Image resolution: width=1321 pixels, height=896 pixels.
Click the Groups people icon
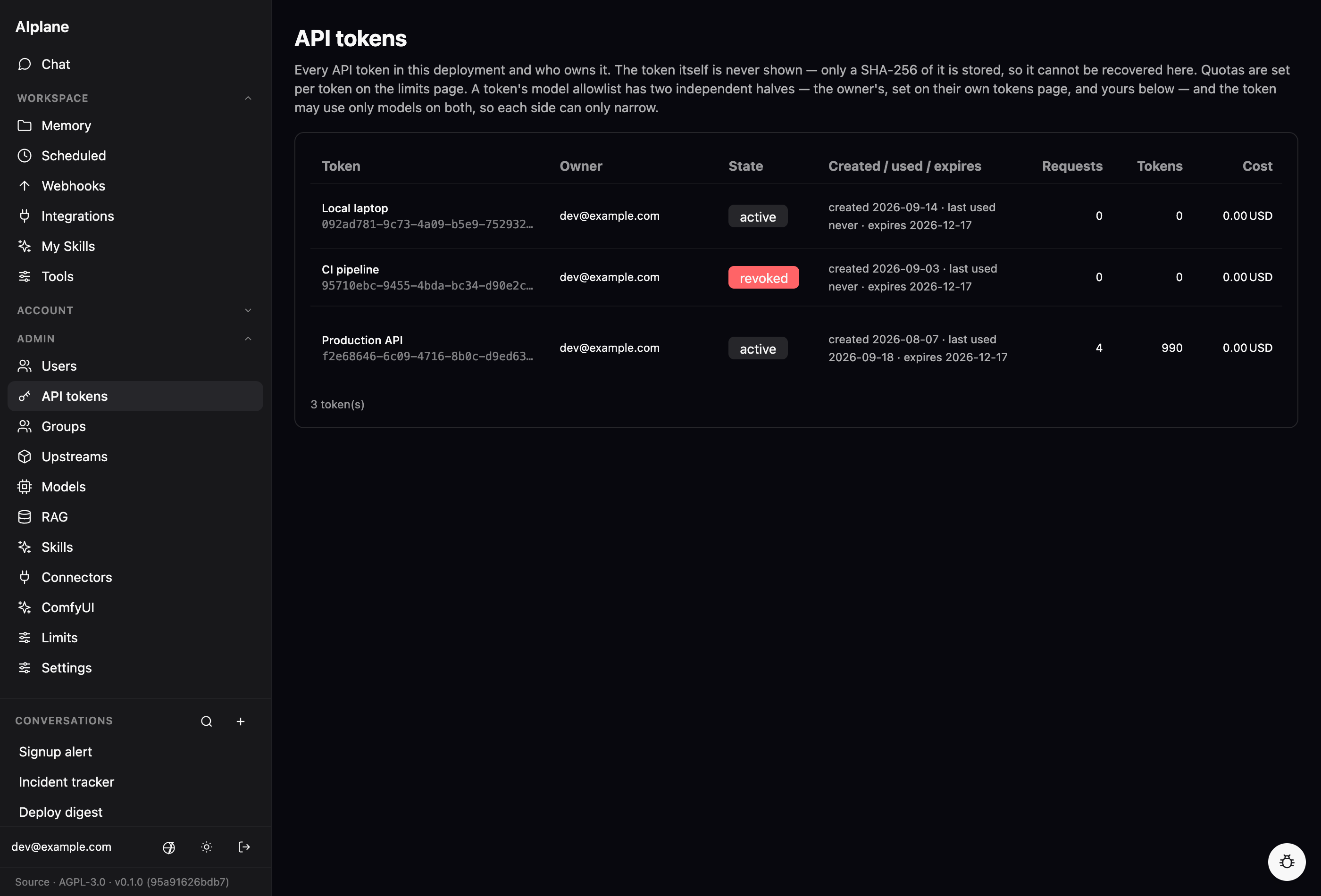coord(25,426)
